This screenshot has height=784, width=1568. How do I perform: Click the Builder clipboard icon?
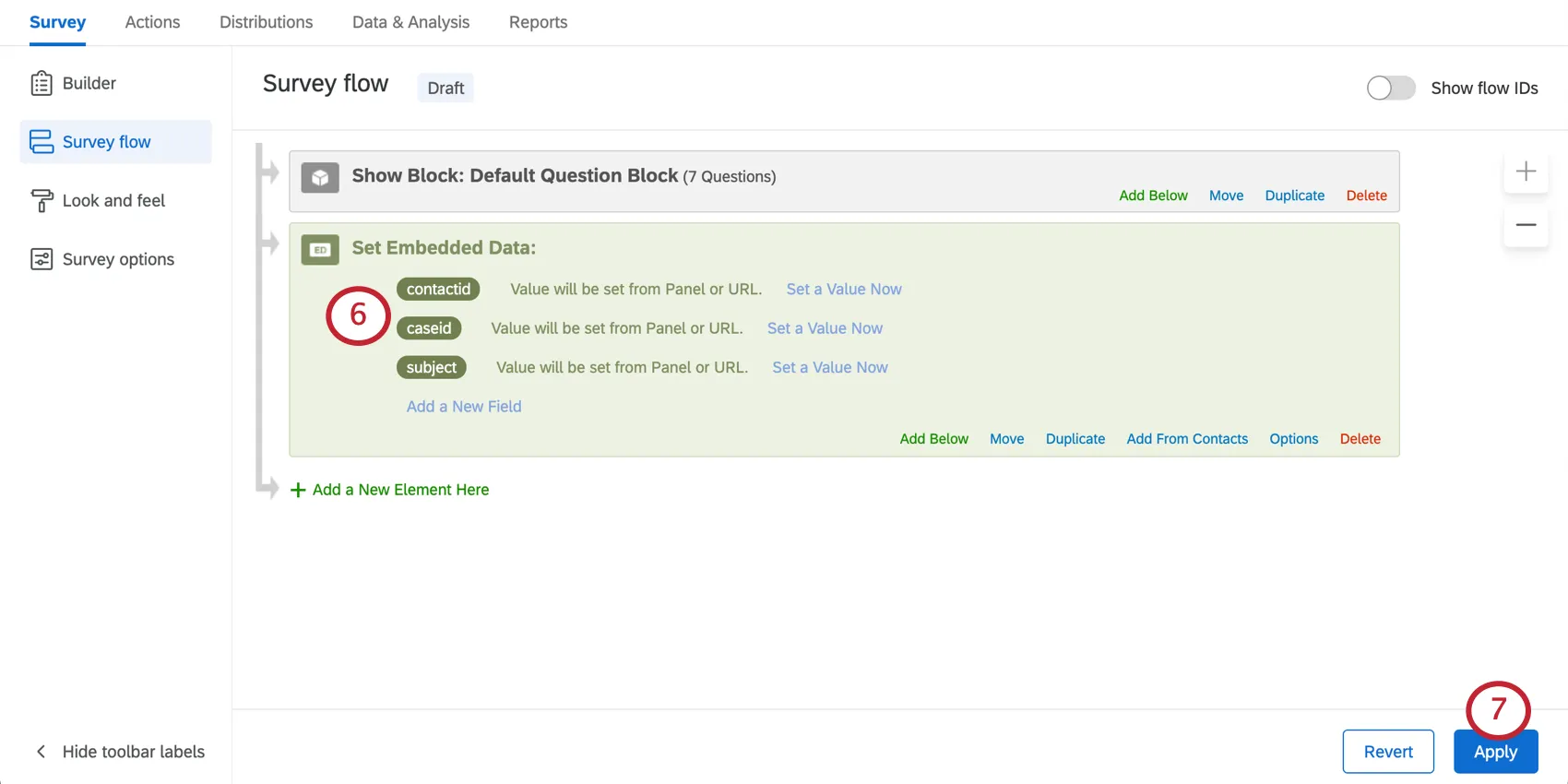(42, 84)
